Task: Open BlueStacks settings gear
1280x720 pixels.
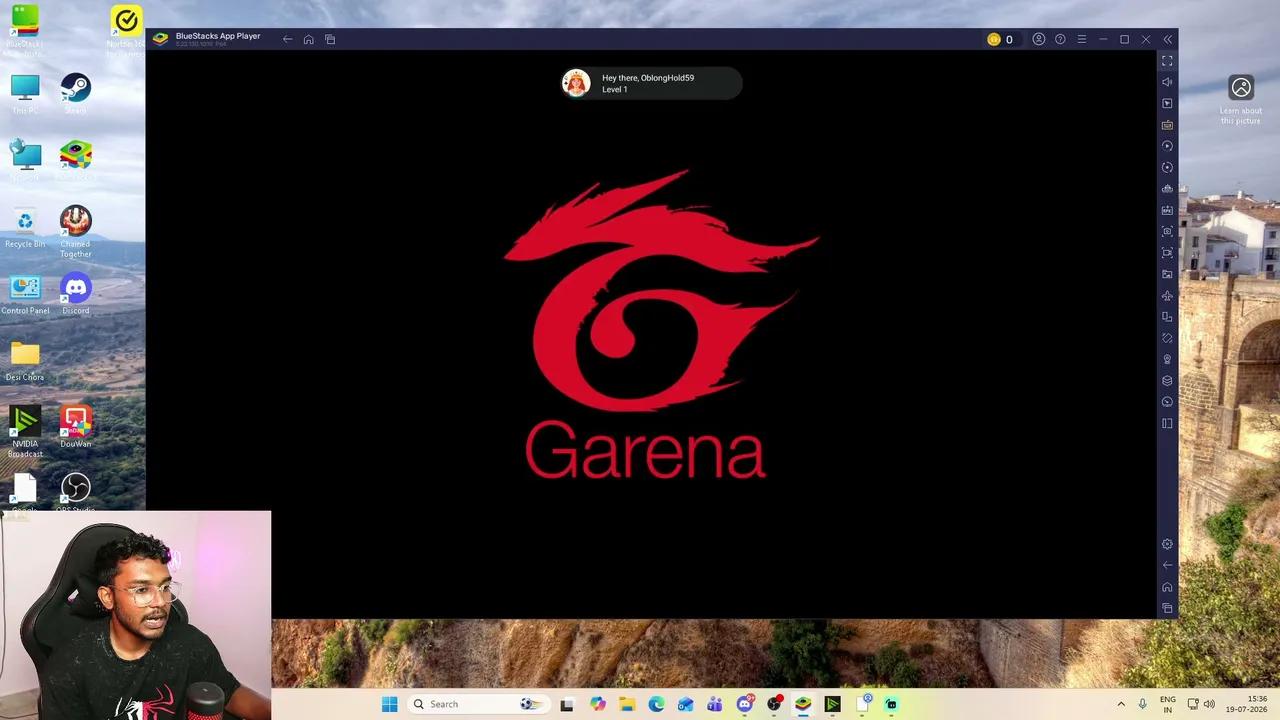Action: [x=1167, y=544]
